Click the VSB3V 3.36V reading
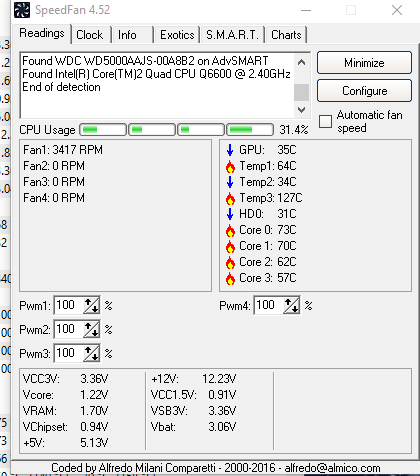 [x=194, y=411]
